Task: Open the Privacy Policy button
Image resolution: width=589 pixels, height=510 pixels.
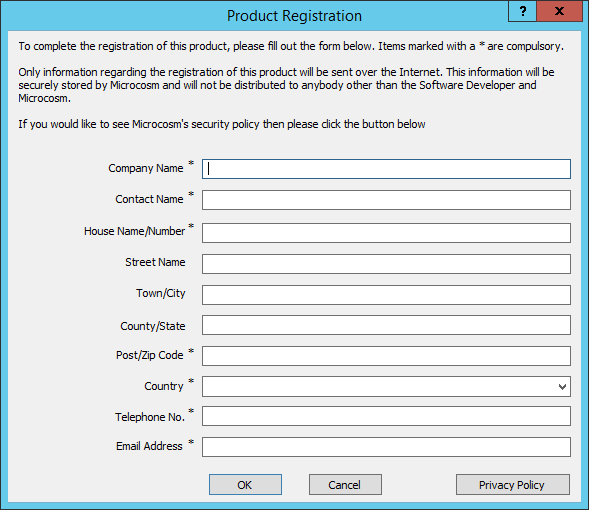Action: pos(513,484)
